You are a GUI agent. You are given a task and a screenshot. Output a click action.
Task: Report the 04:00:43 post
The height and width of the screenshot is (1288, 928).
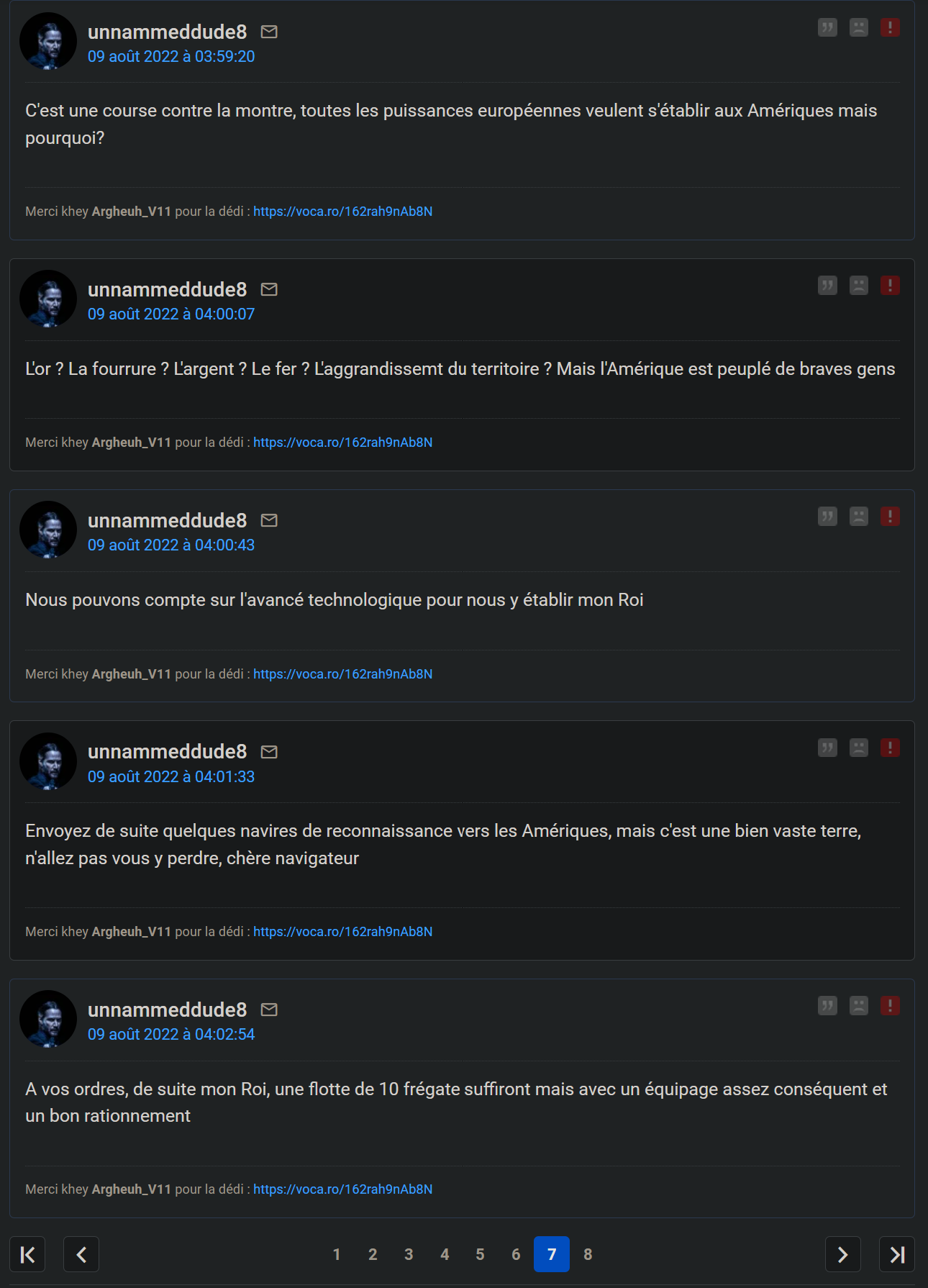coord(890,517)
